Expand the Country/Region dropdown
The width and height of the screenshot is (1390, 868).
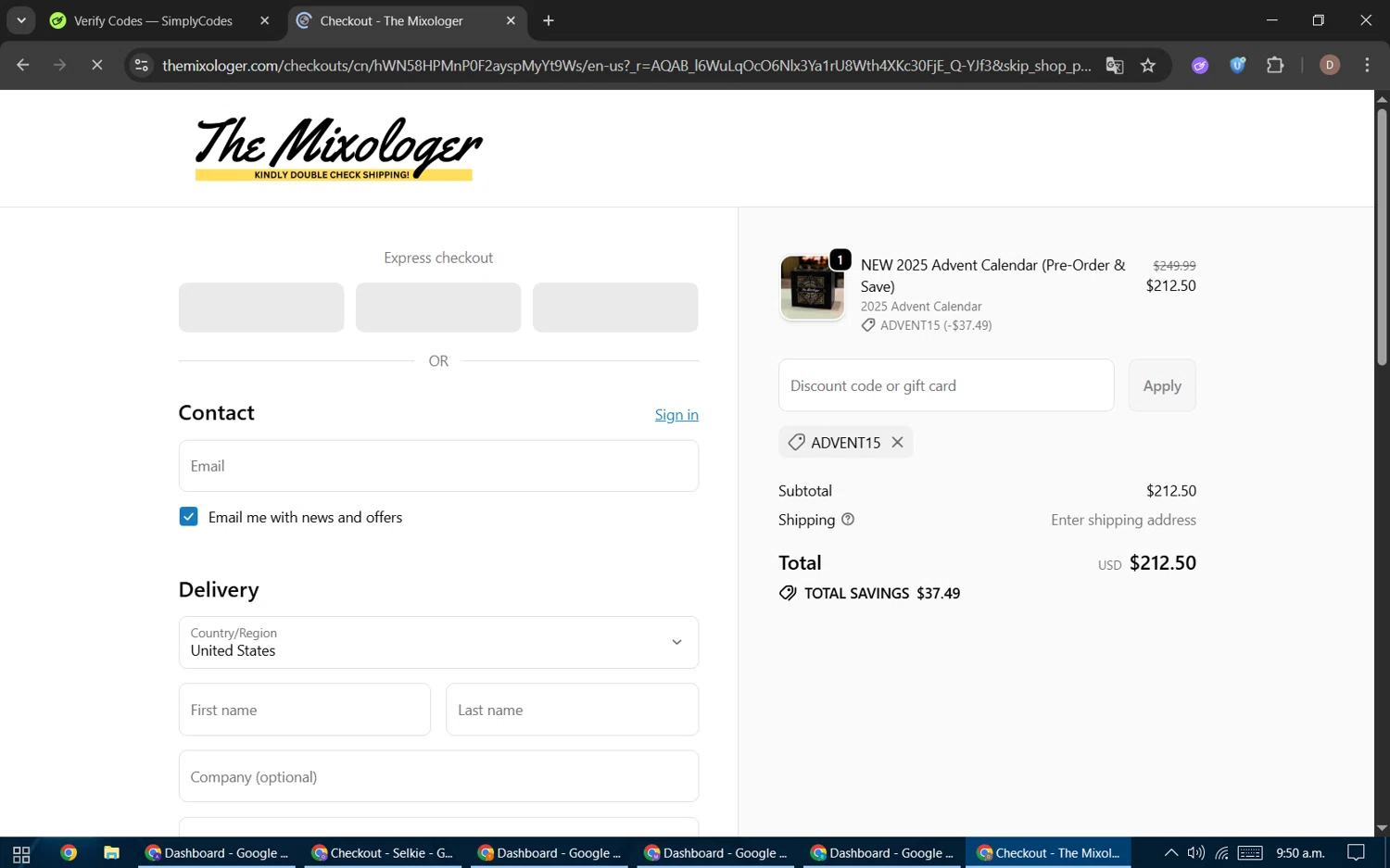pos(438,642)
